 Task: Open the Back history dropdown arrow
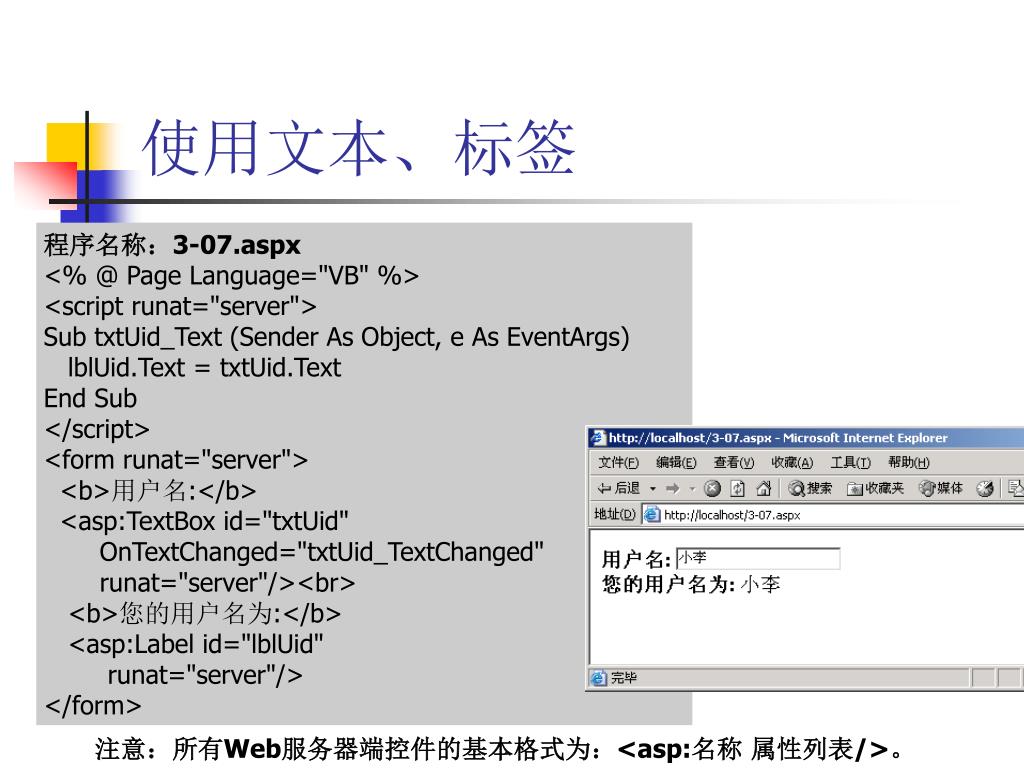pos(652,488)
